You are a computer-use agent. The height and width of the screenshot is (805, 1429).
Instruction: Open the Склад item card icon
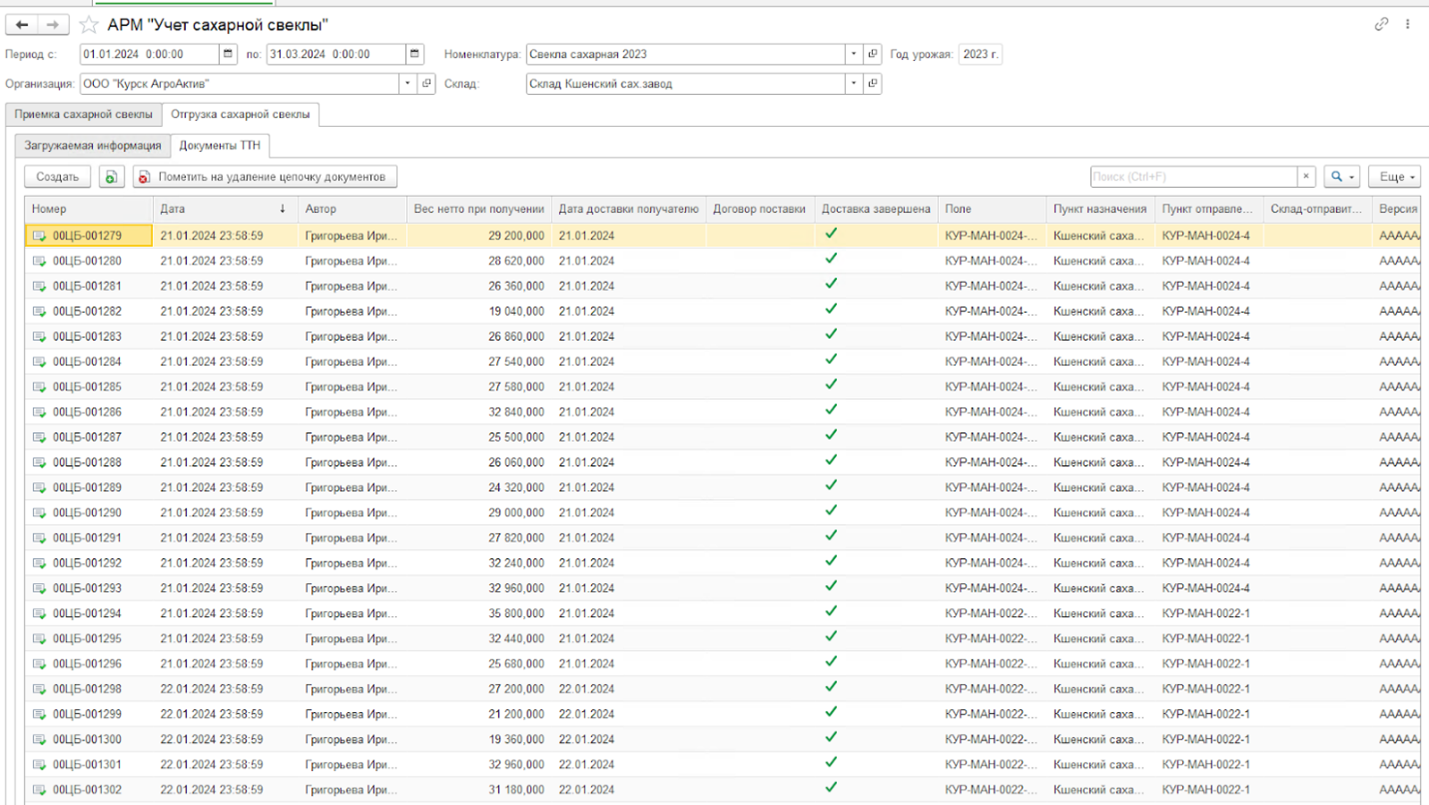873,84
